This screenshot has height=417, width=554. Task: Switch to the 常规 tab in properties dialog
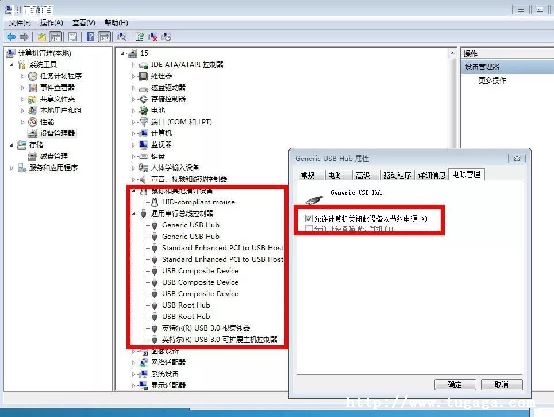point(308,175)
